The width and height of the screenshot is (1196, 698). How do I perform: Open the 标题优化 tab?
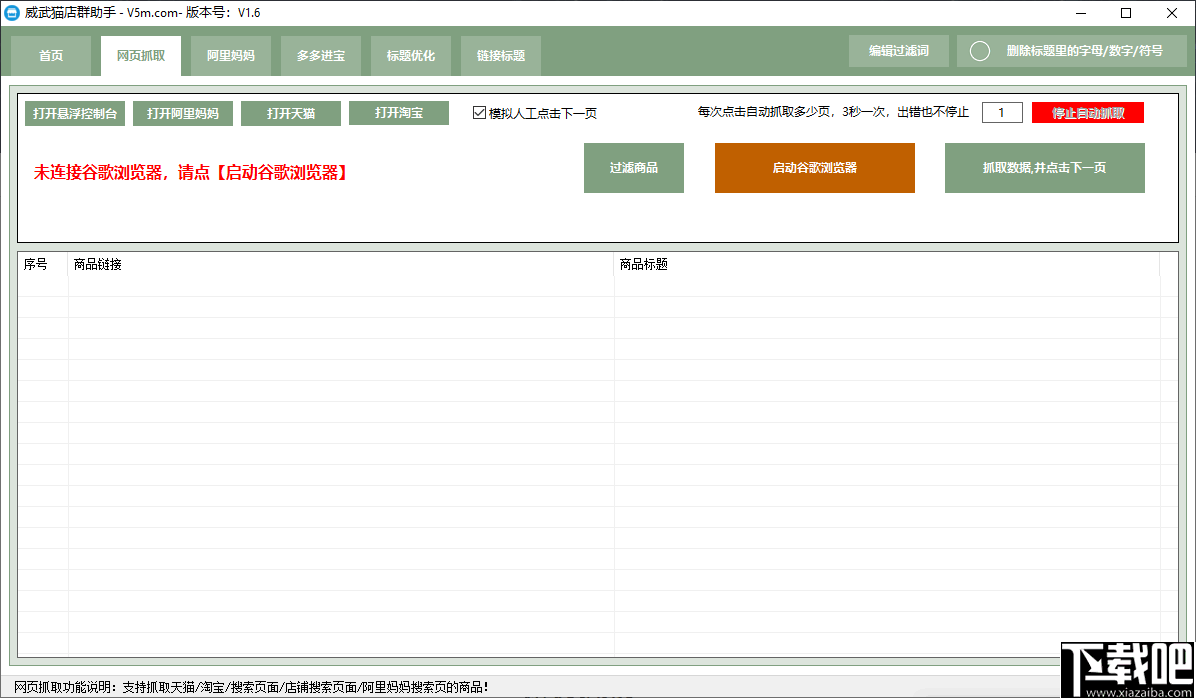pyautogui.click(x=411, y=56)
